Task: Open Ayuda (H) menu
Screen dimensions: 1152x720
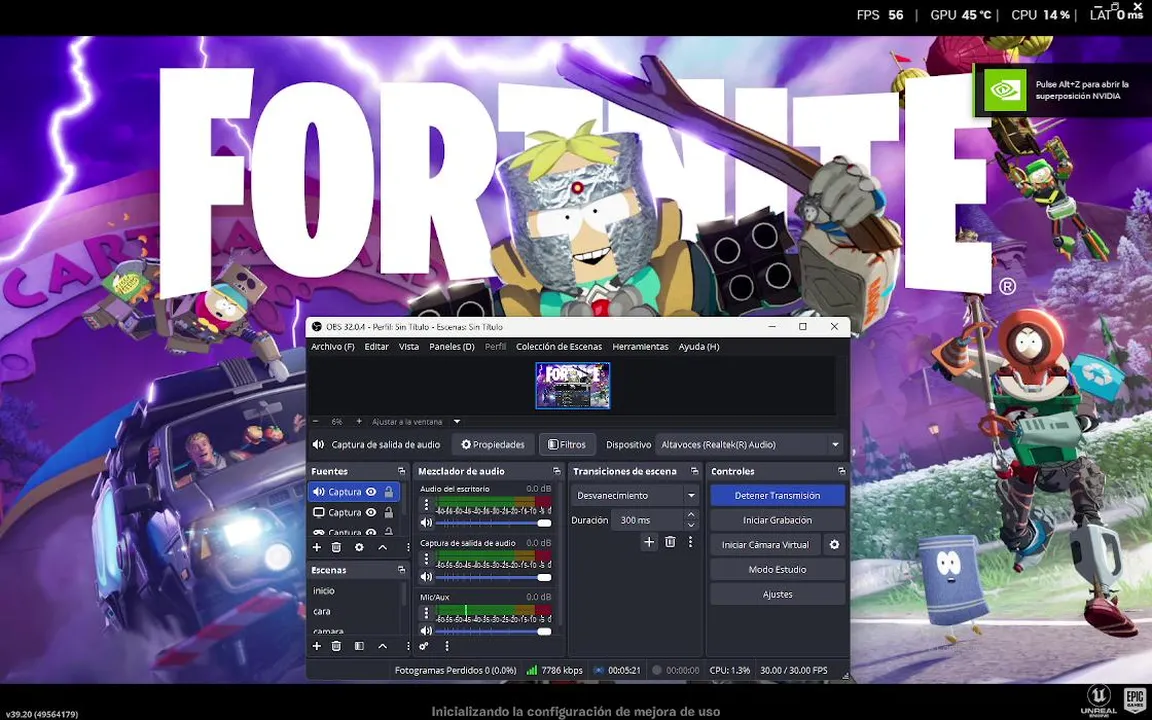Action: [x=699, y=347]
